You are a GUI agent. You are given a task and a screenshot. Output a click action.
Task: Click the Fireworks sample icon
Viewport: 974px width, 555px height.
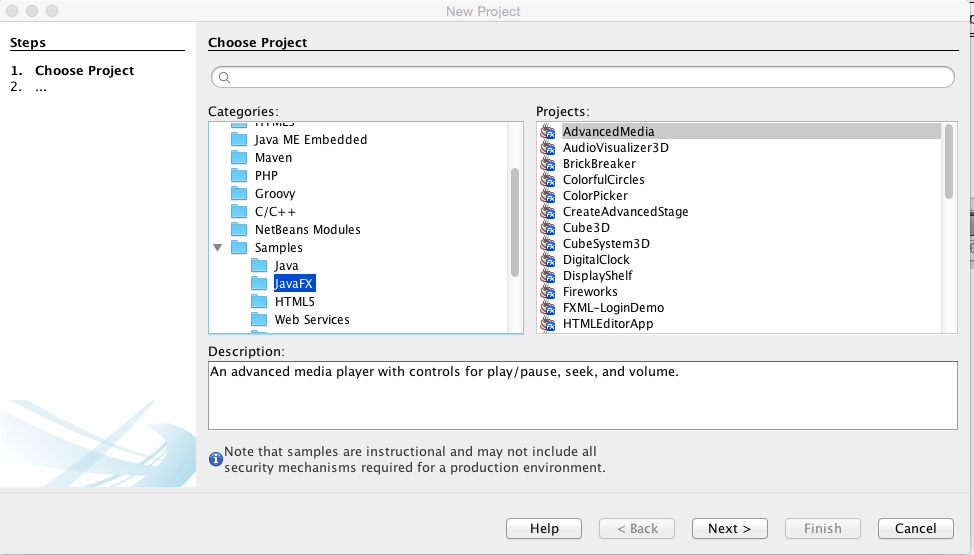click(547, 292)
